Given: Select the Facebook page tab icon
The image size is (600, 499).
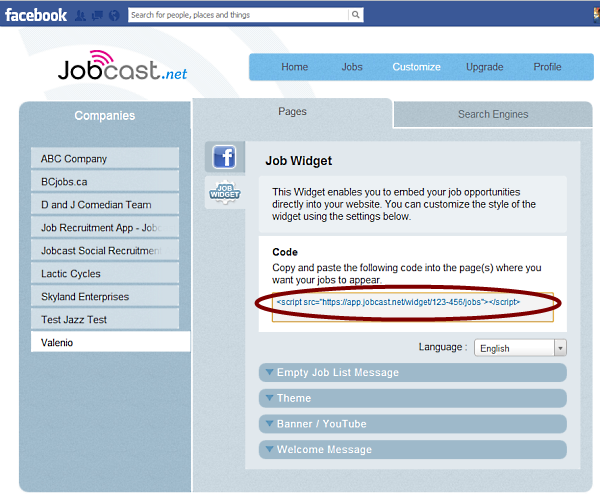Looking at the screenshot, I should pos(225,157).
